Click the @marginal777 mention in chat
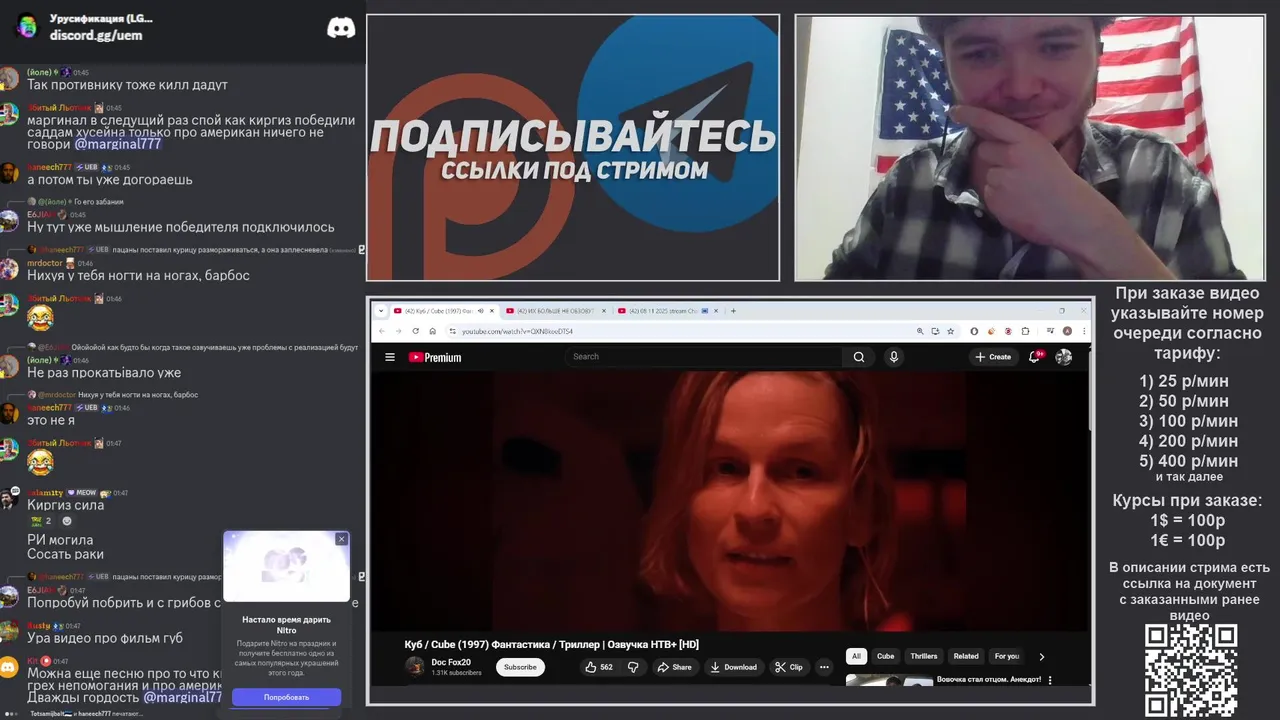The width and height of the screenshot is (1280, 720). click(118, 144)
